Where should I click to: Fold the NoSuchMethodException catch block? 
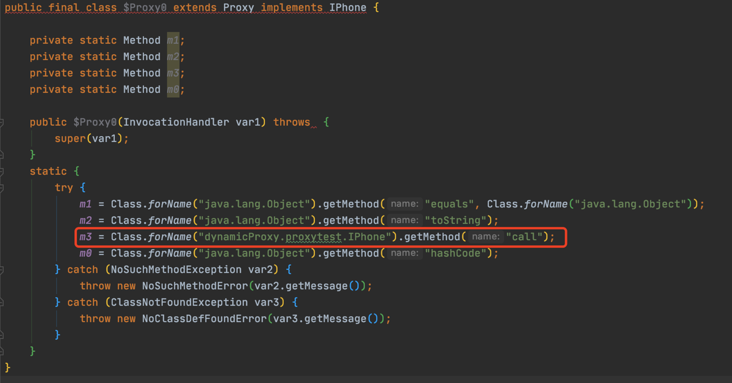(x=1, y=270)
